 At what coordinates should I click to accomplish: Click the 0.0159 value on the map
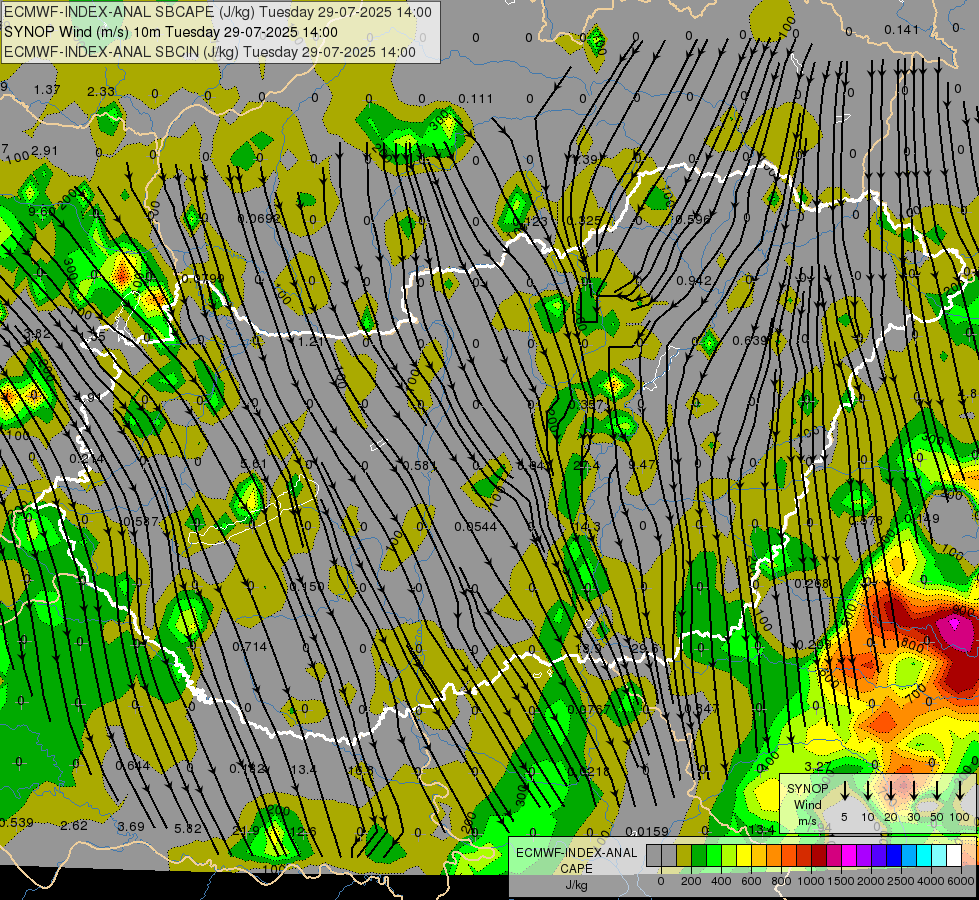[x=647, y=831]
